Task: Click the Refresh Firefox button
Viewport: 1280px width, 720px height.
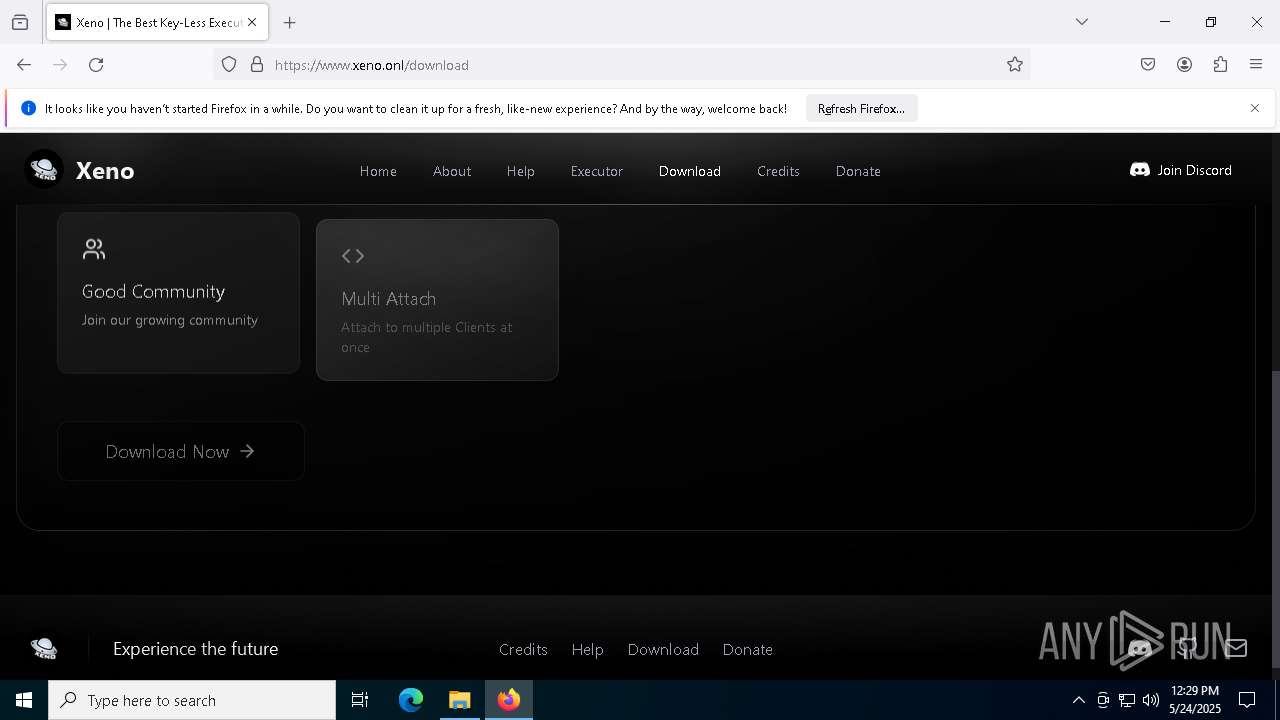Action: (x=861, y=108)
